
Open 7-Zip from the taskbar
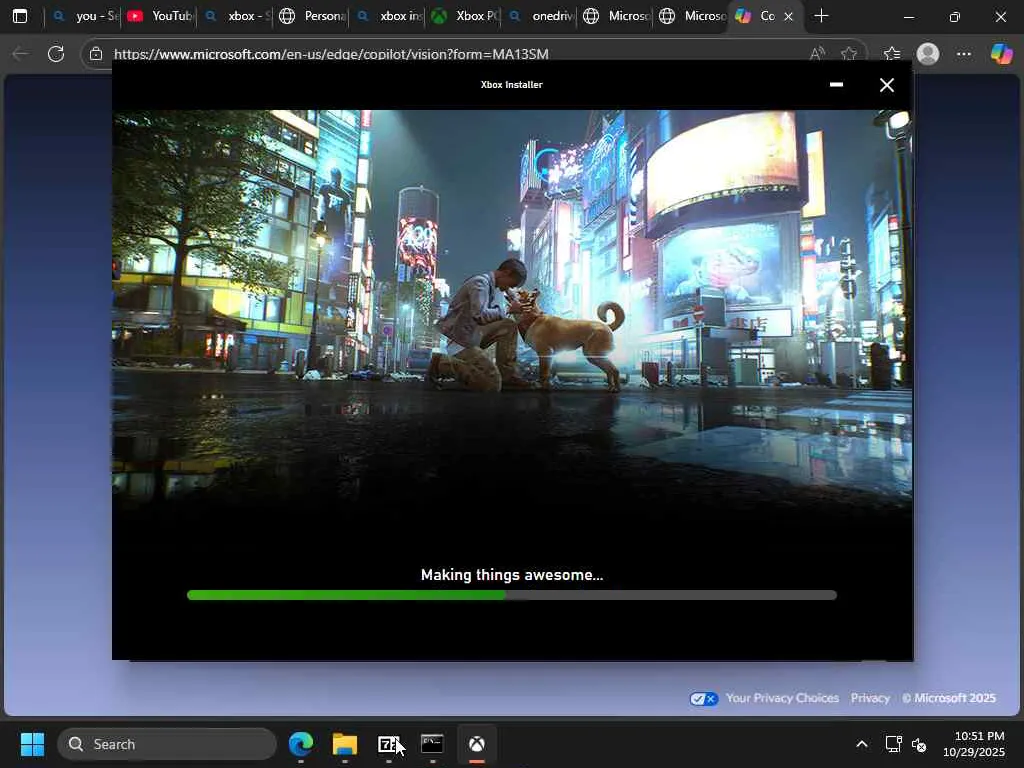(389, 744)
